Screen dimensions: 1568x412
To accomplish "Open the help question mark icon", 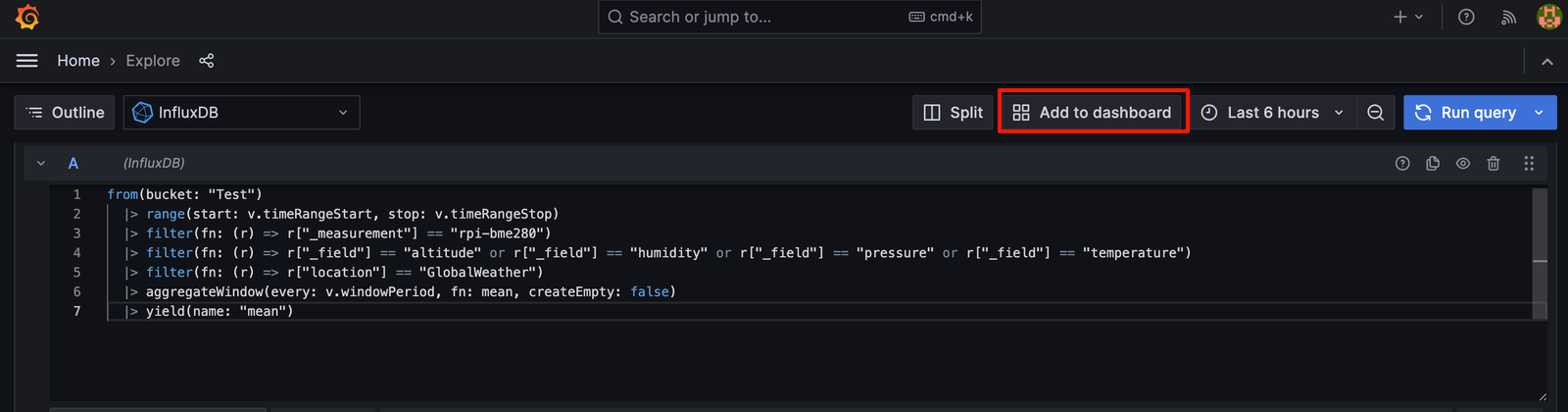I will pos(1466,17).
